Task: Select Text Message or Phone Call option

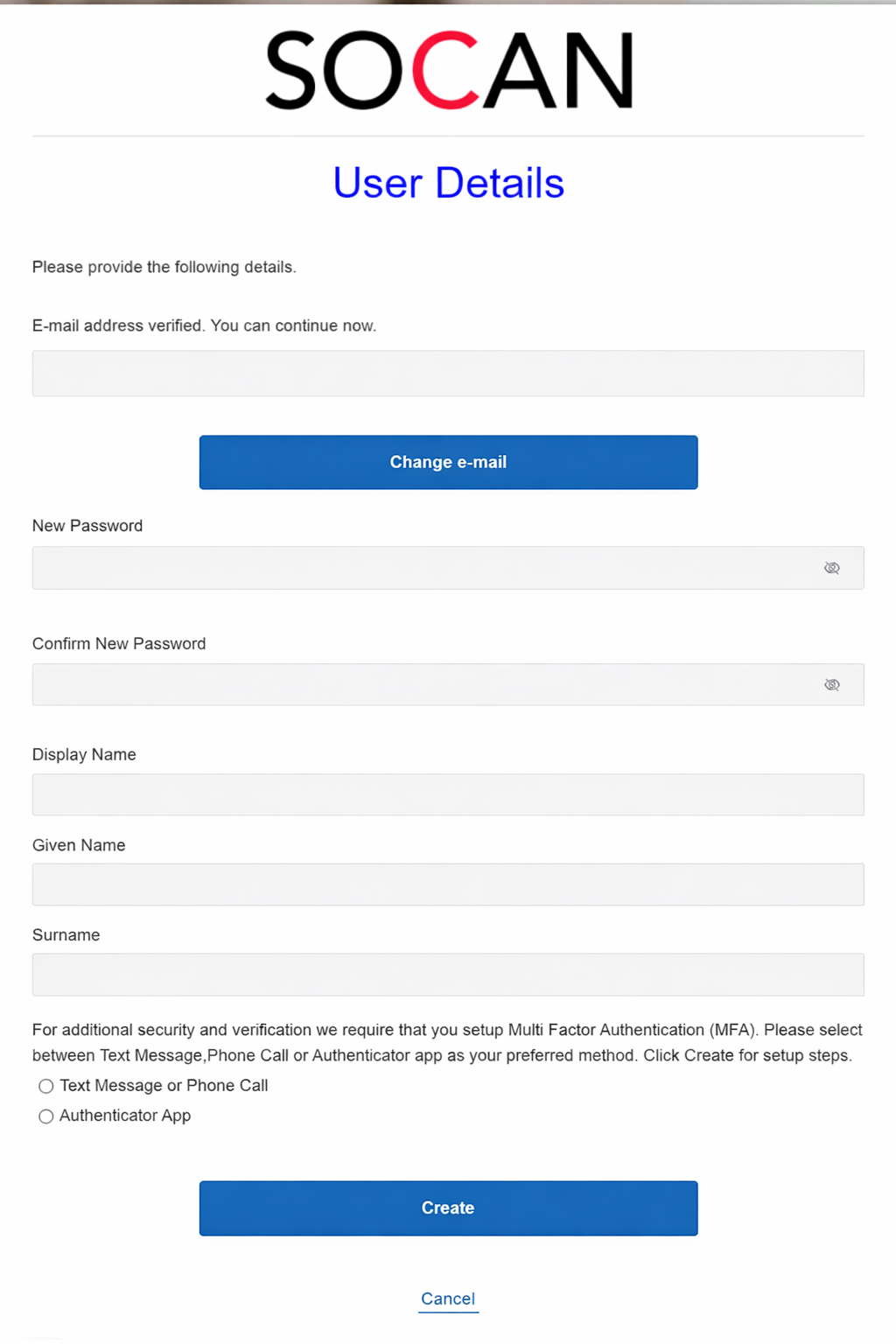Action: tap(46, 1086)
